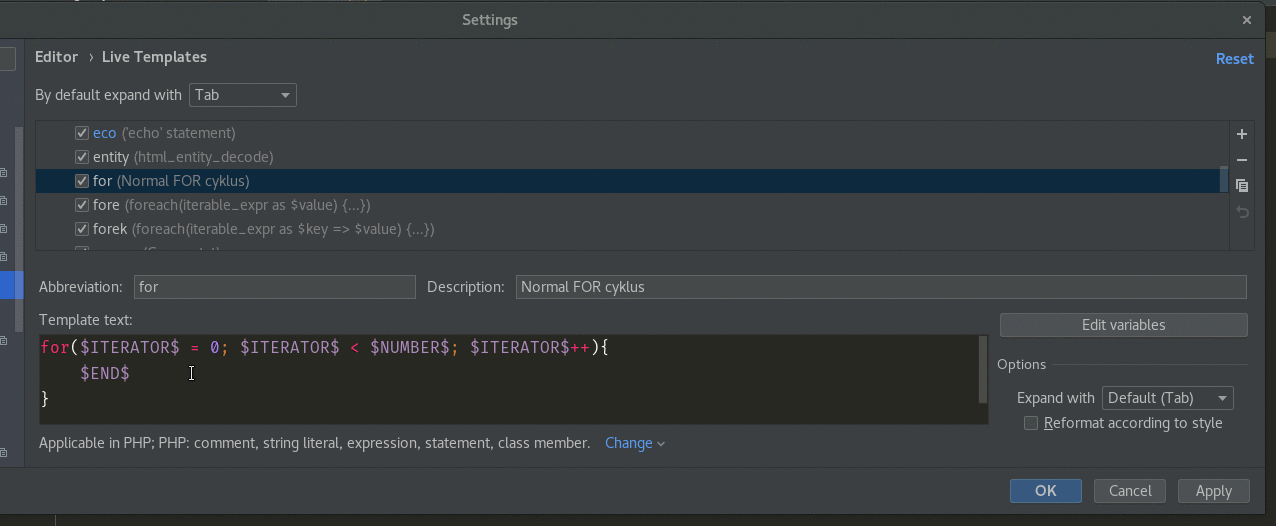Uncheck the 'eco' template checkbox
This screenshot has height=526, width=1276.
point(82,133)
